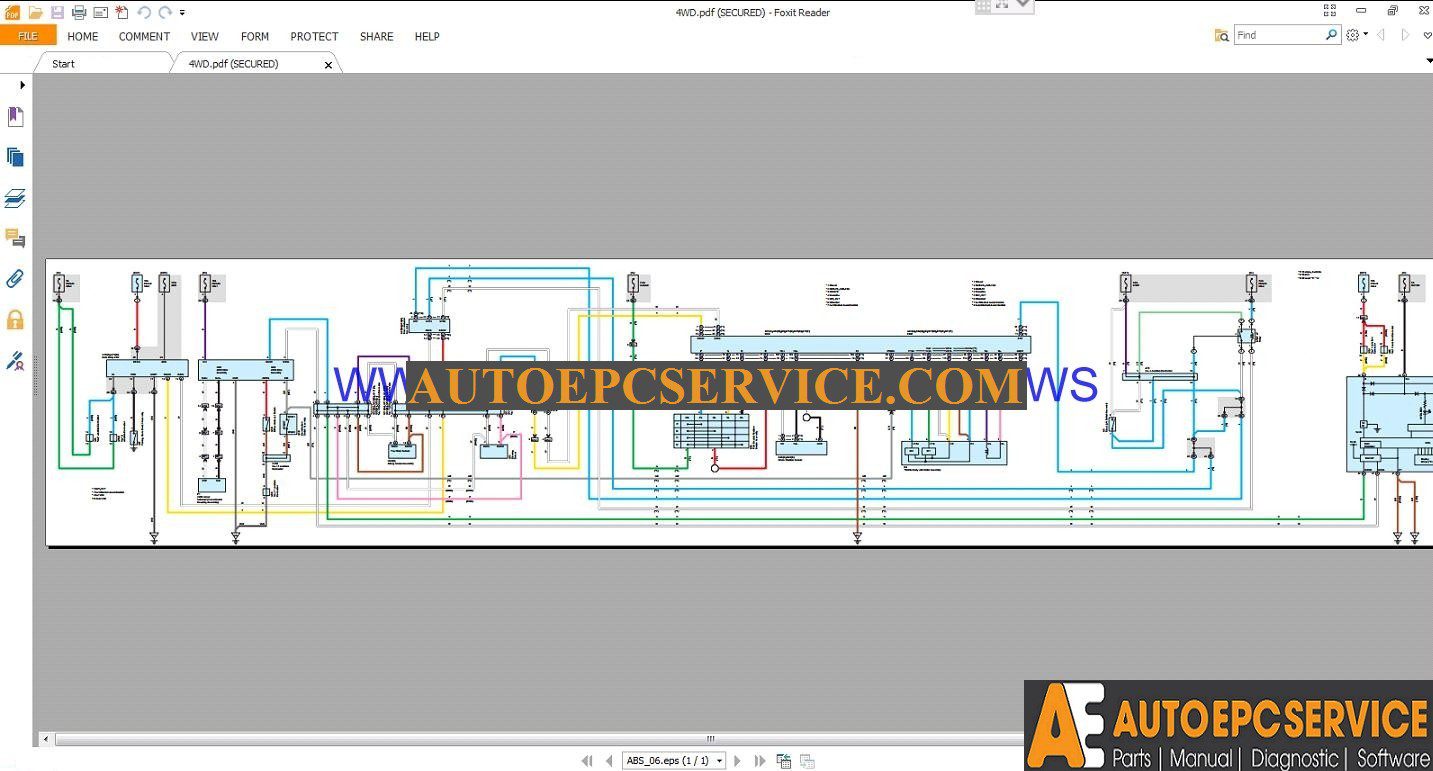Switch to the VIEW ribbon tab
1433x771 pixels.
(x=204, y=36)
